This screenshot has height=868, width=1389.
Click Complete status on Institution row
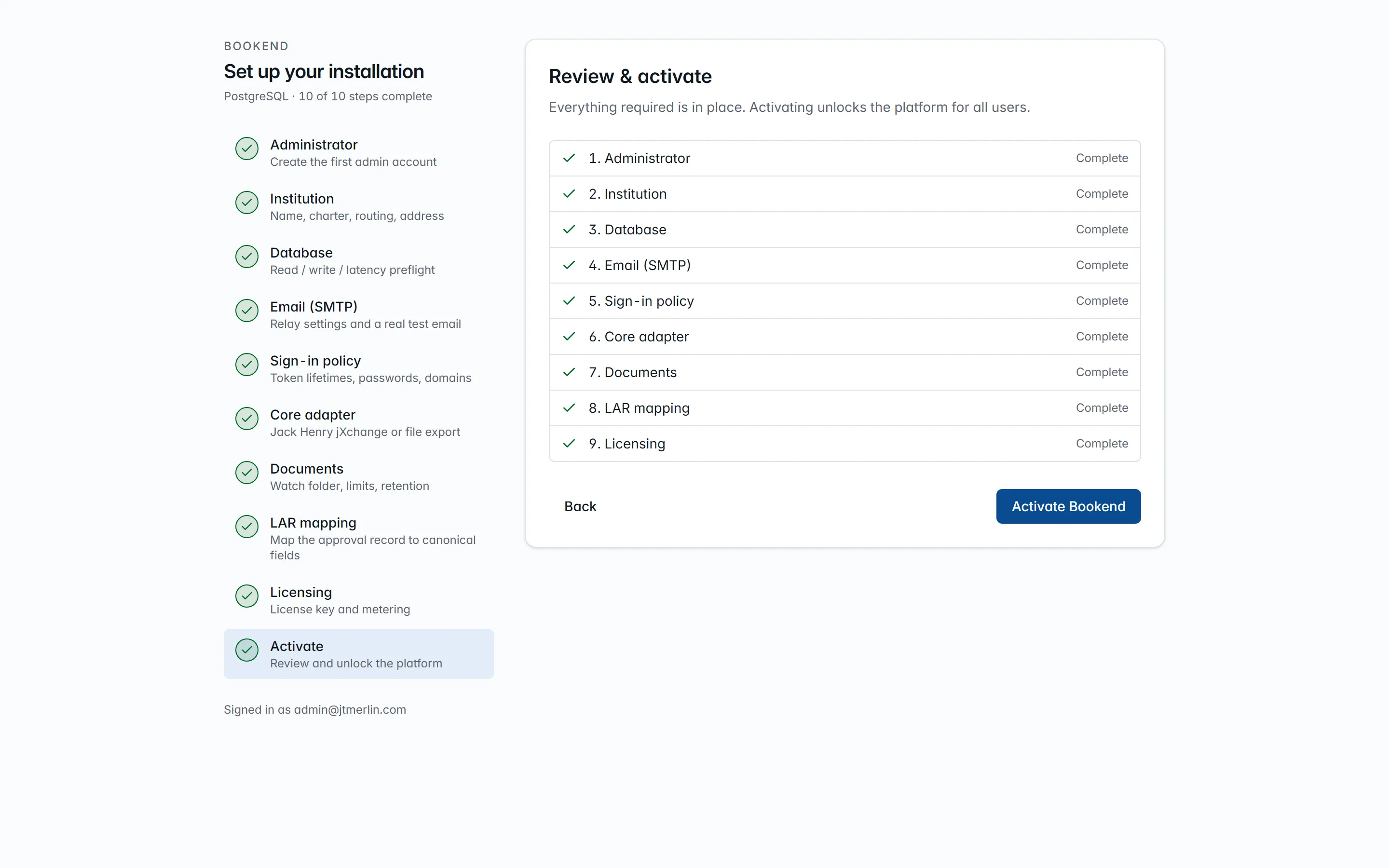pyautogui.click(x=1102, y=193)
